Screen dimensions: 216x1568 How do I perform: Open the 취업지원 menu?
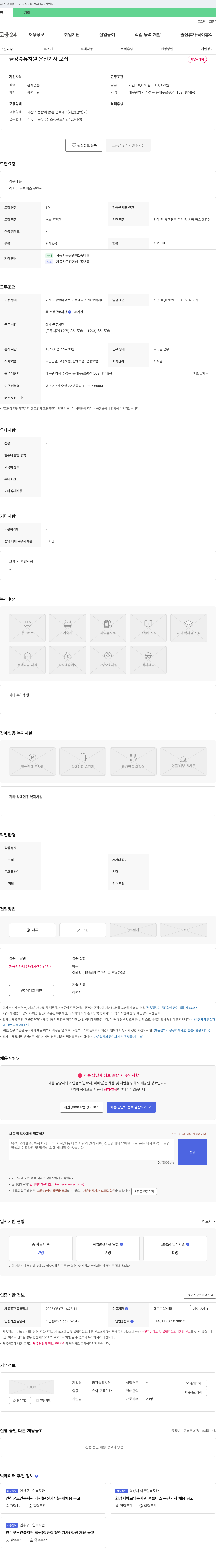click(72, 35)
